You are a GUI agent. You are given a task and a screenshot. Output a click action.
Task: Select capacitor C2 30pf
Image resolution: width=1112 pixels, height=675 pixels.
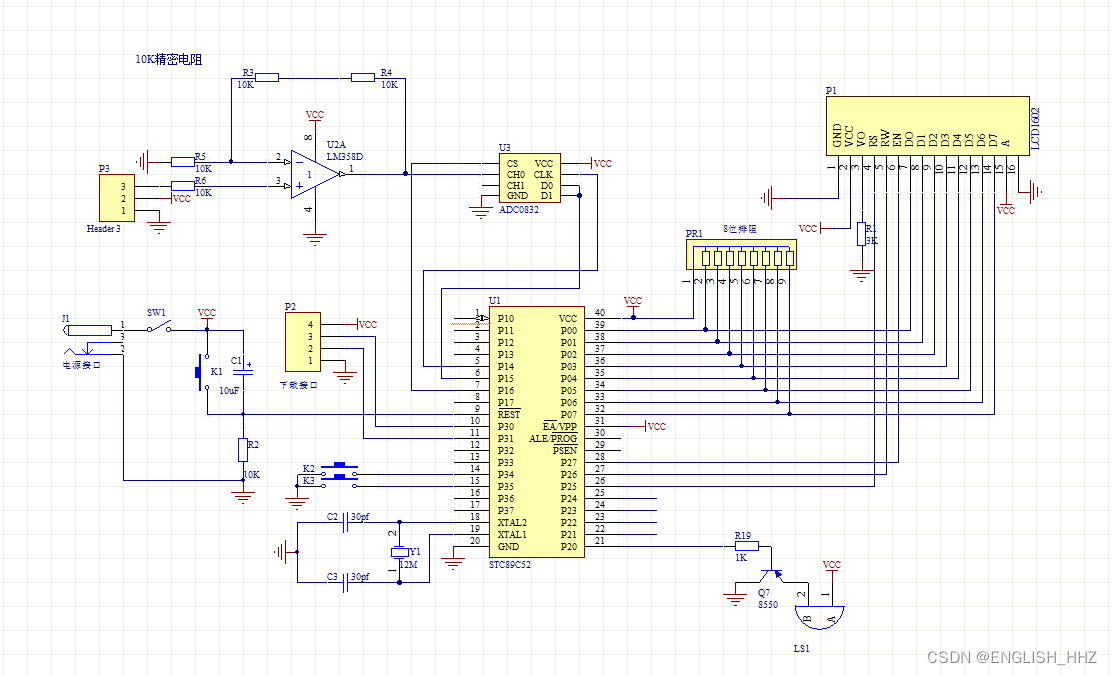tap(345, 523)
